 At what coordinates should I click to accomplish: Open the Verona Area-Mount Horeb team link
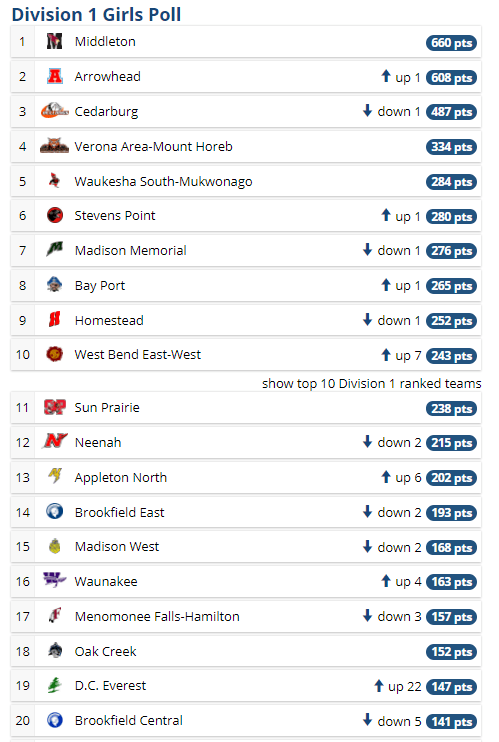(153, 147)
